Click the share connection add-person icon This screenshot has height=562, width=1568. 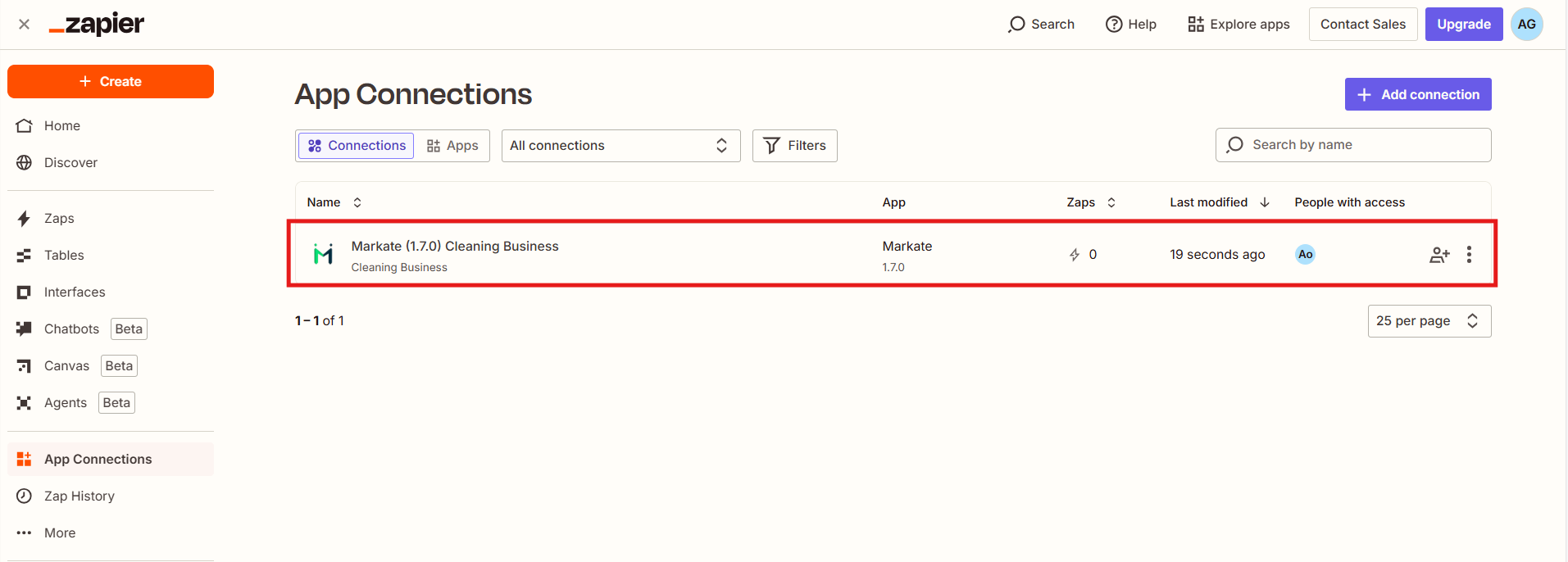[x=1439, y=255]
